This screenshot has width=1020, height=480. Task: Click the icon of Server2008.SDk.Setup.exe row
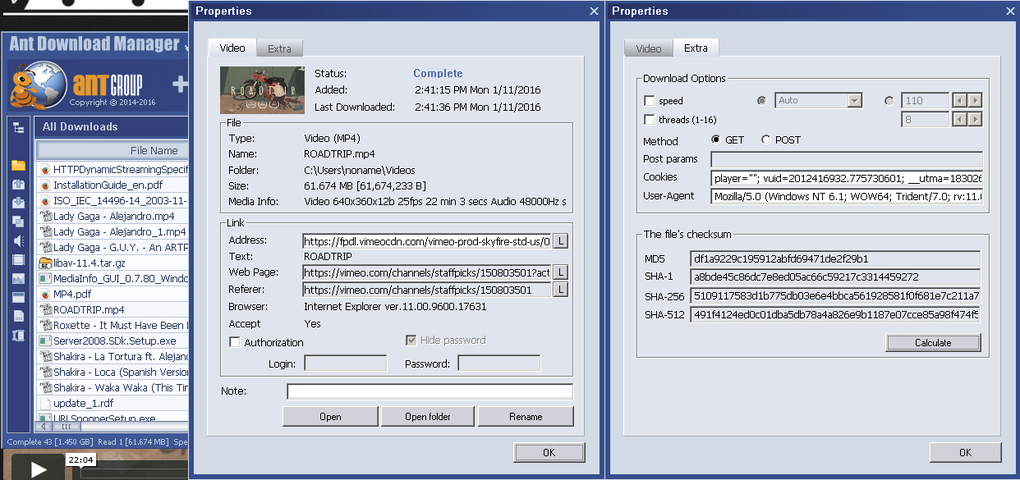45,341
